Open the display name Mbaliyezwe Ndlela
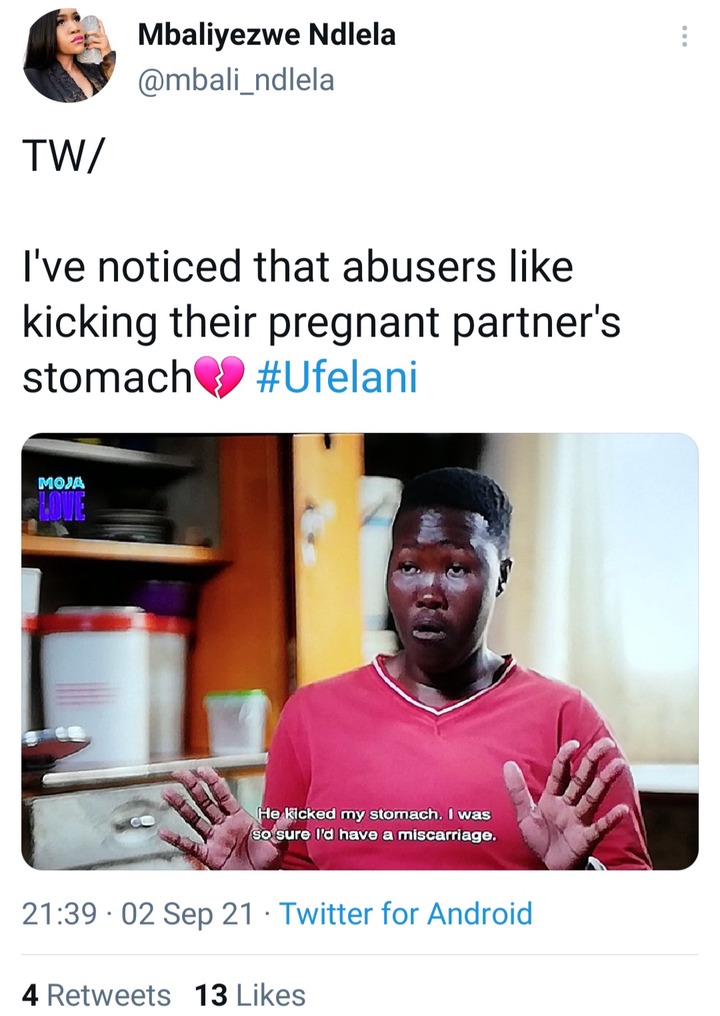This screenshot has width=720, height=1016. (266, 35)
